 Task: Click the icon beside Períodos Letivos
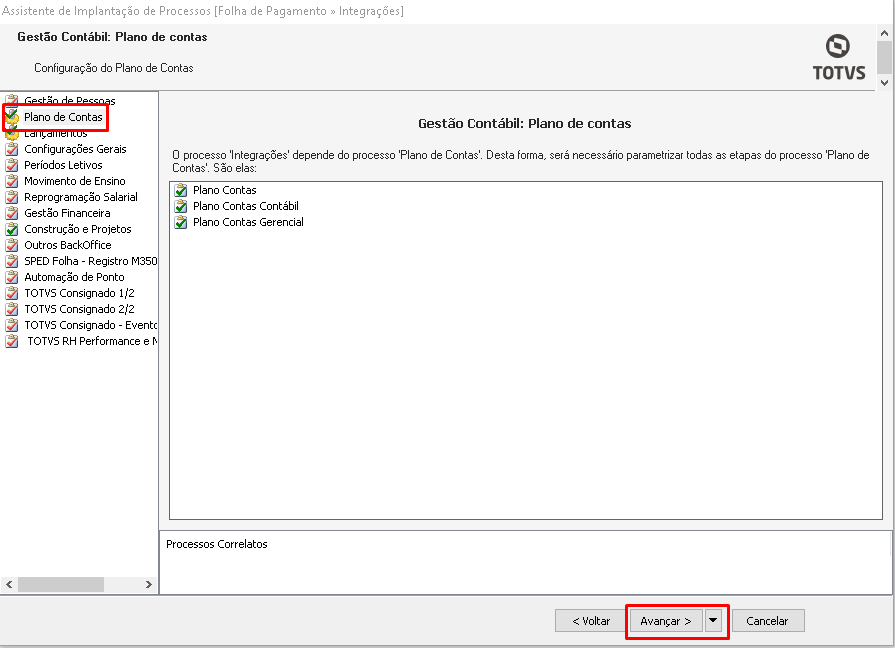[x=11, y=165]
